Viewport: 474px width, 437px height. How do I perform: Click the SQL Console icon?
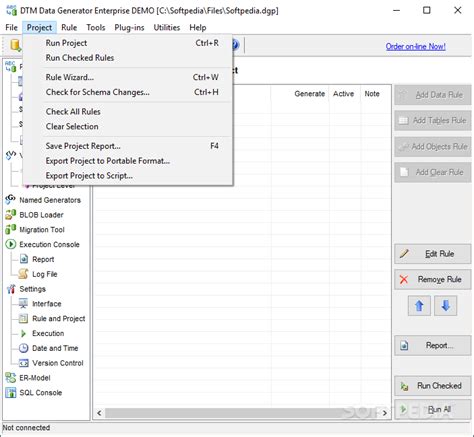[10, 393]
